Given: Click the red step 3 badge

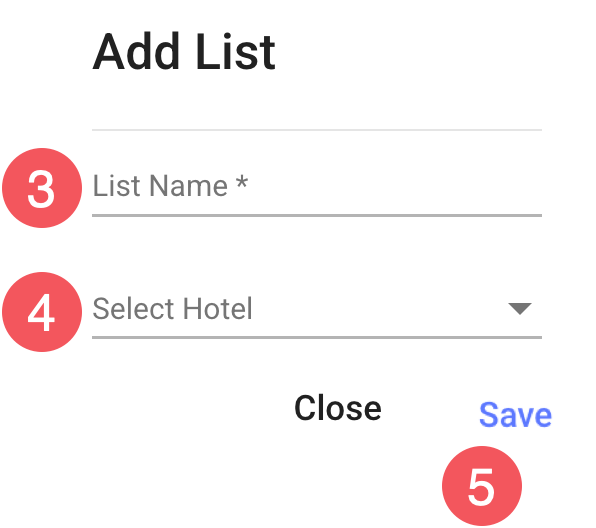Looking at the screenshot, I should 42,188.
